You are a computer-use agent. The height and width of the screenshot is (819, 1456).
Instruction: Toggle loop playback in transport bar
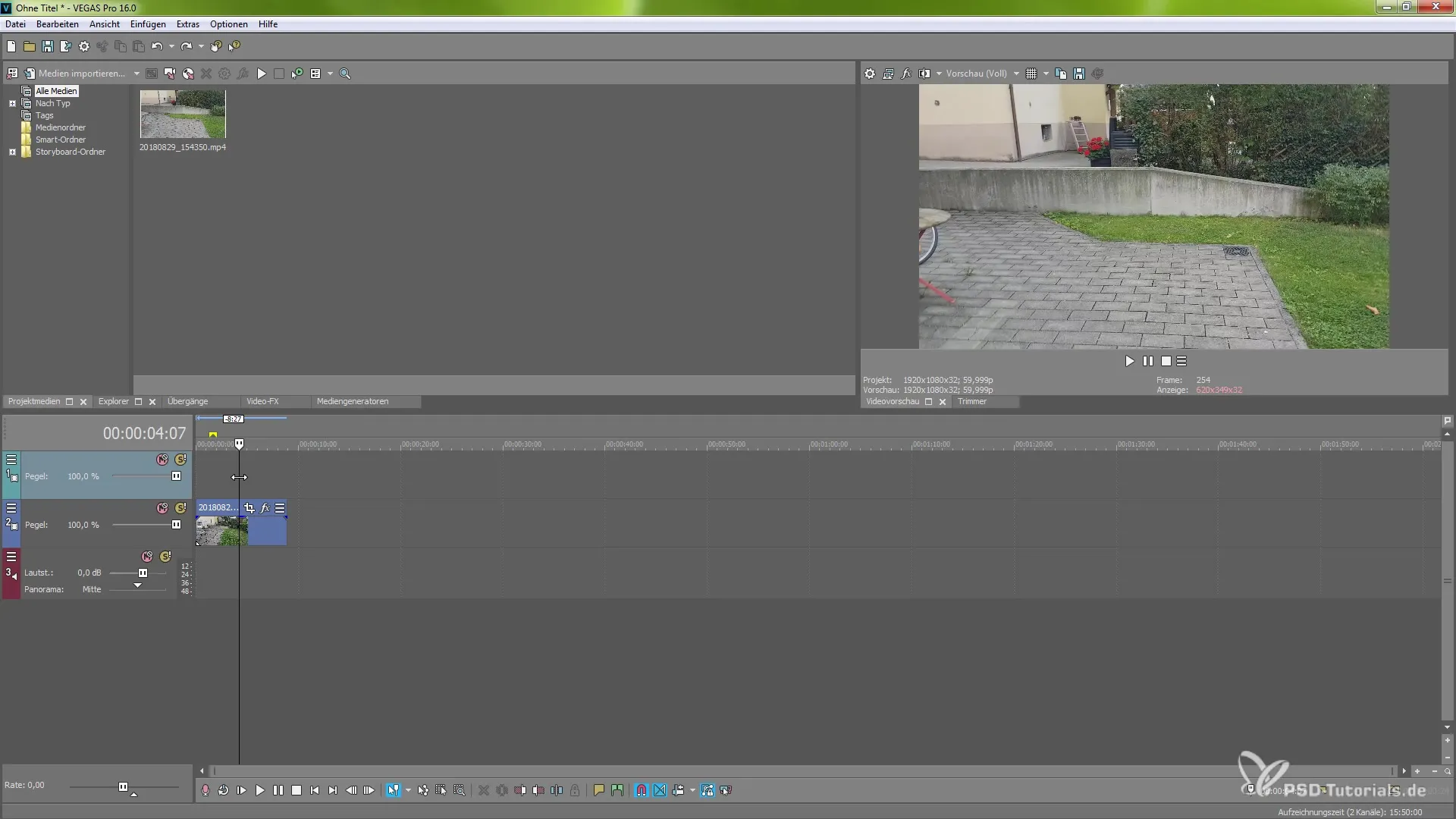224,790
